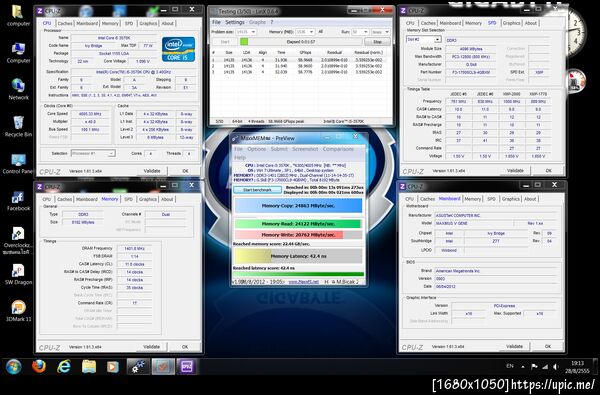
Task: Click the Core Voltage value 1.096 V
Action: click(x=142, y=61)
